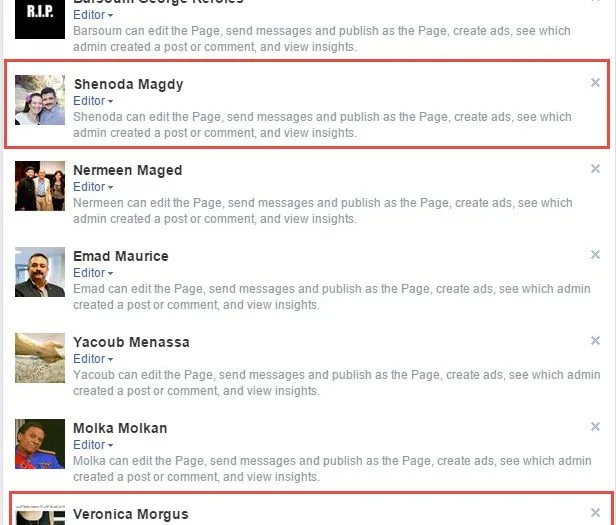This screenshot has width=616, height=525.
Task: Open Emad Maurice's name link
Action: tap(121, 256)
